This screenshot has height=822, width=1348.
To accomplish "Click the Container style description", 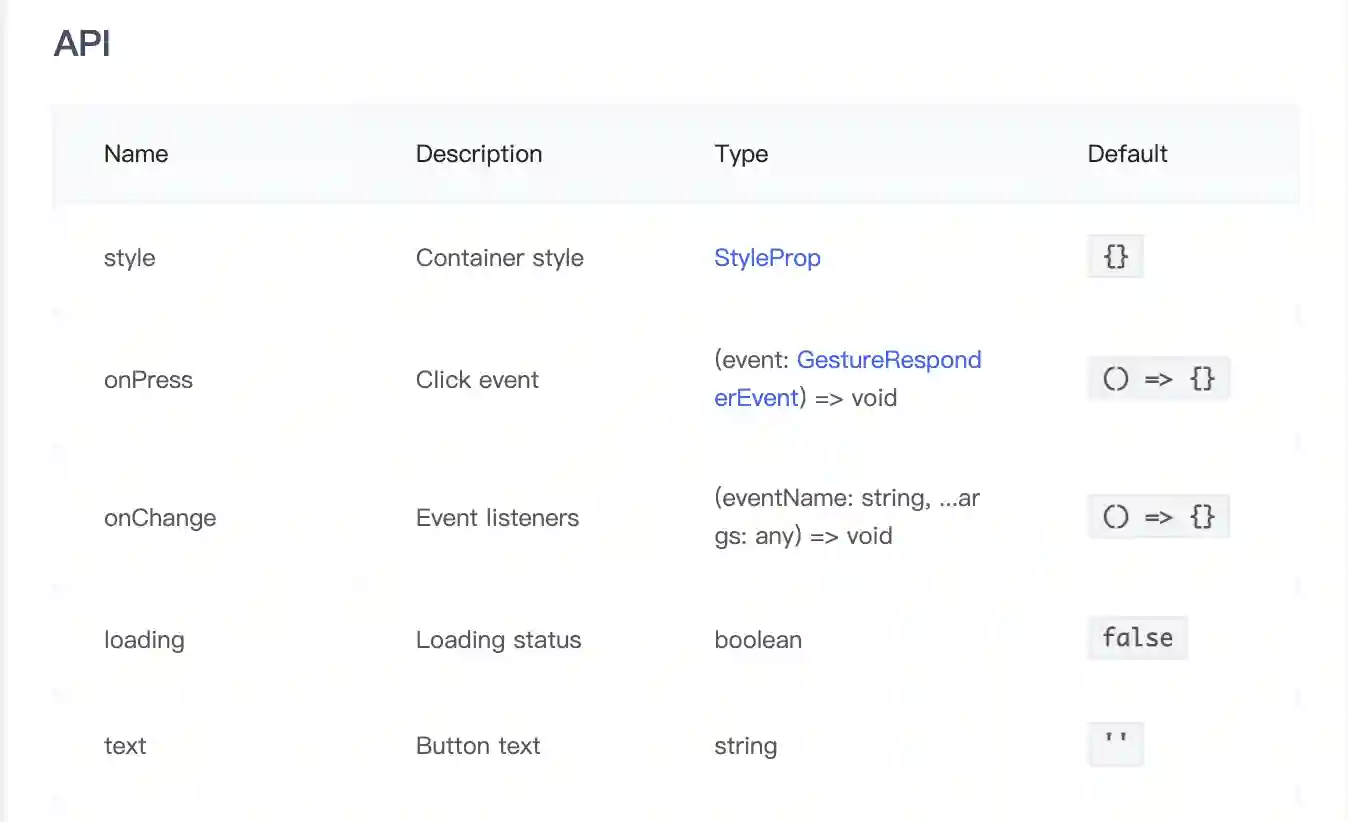I will pyautogui.click(x=500, y=258).
